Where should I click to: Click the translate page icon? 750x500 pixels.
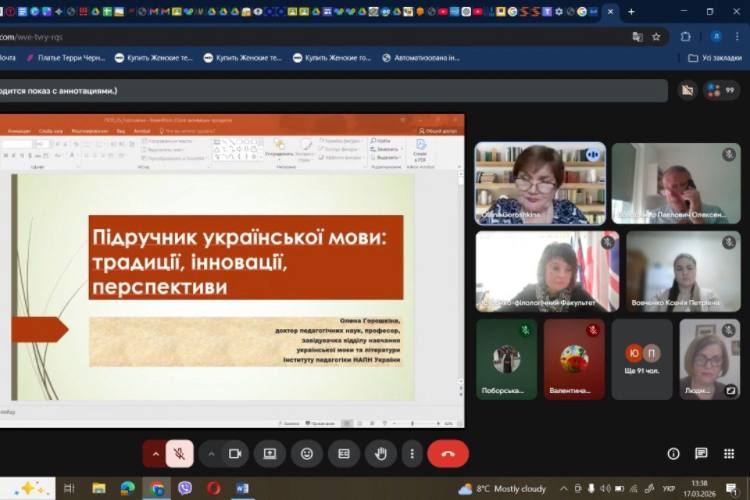point(637,36)
